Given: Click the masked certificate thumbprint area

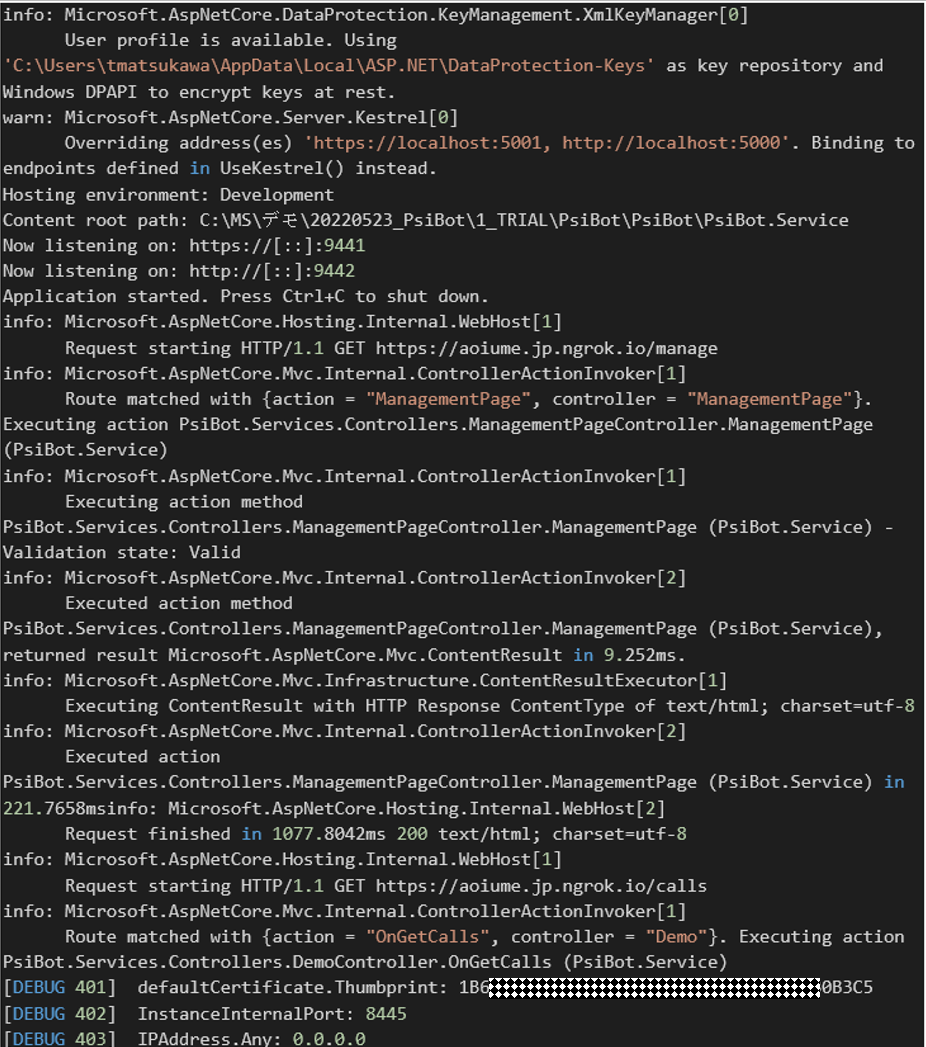Looking at the screenshot, I should pyautogui.click(x=654, y=988).
